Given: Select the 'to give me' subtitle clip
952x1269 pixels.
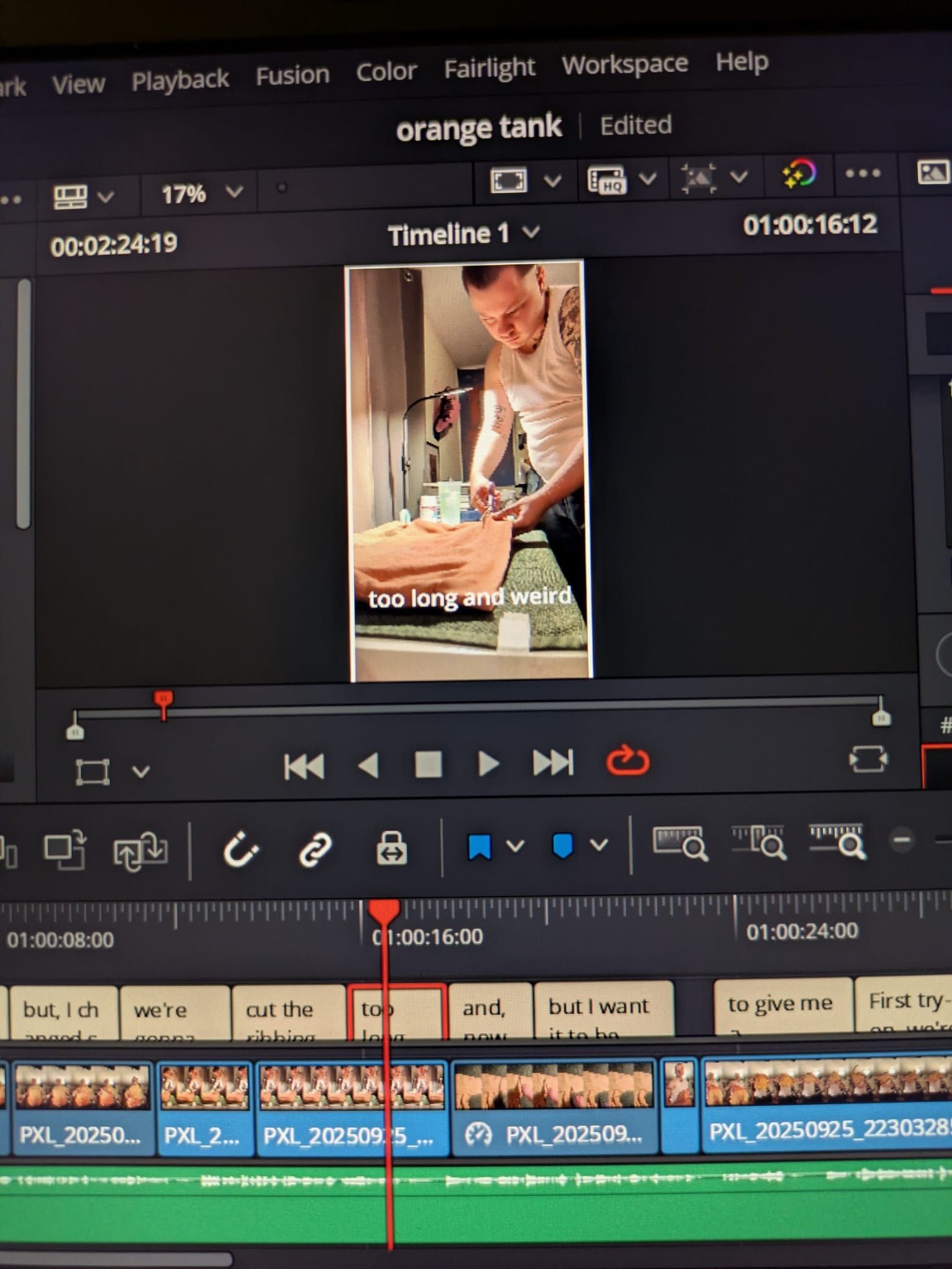Looking at the screenshot, I should pos(783,1006).
